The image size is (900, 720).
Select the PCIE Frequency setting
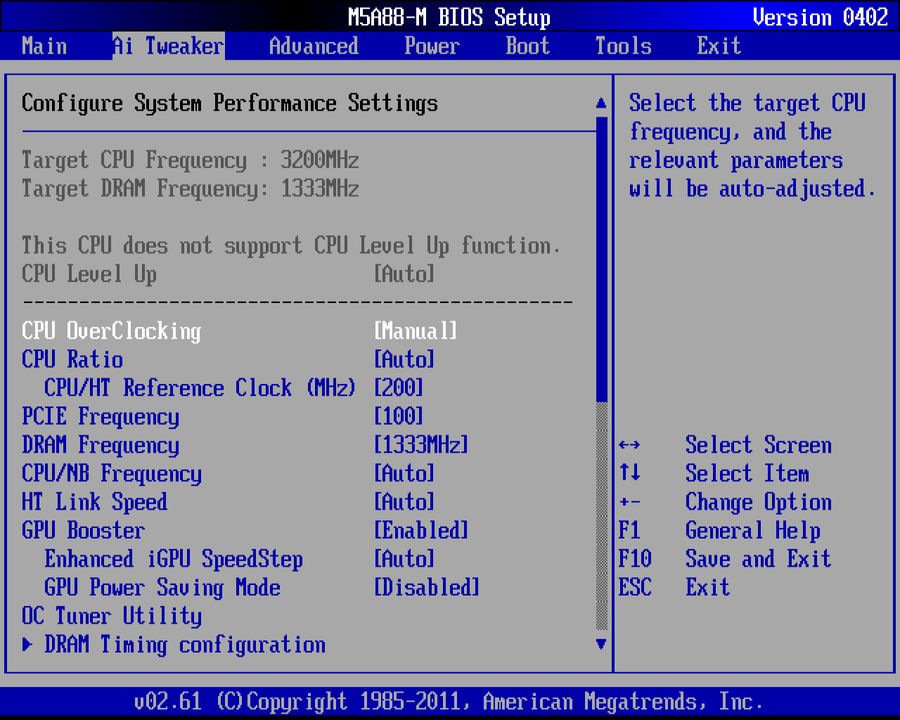tap(100, 417)
